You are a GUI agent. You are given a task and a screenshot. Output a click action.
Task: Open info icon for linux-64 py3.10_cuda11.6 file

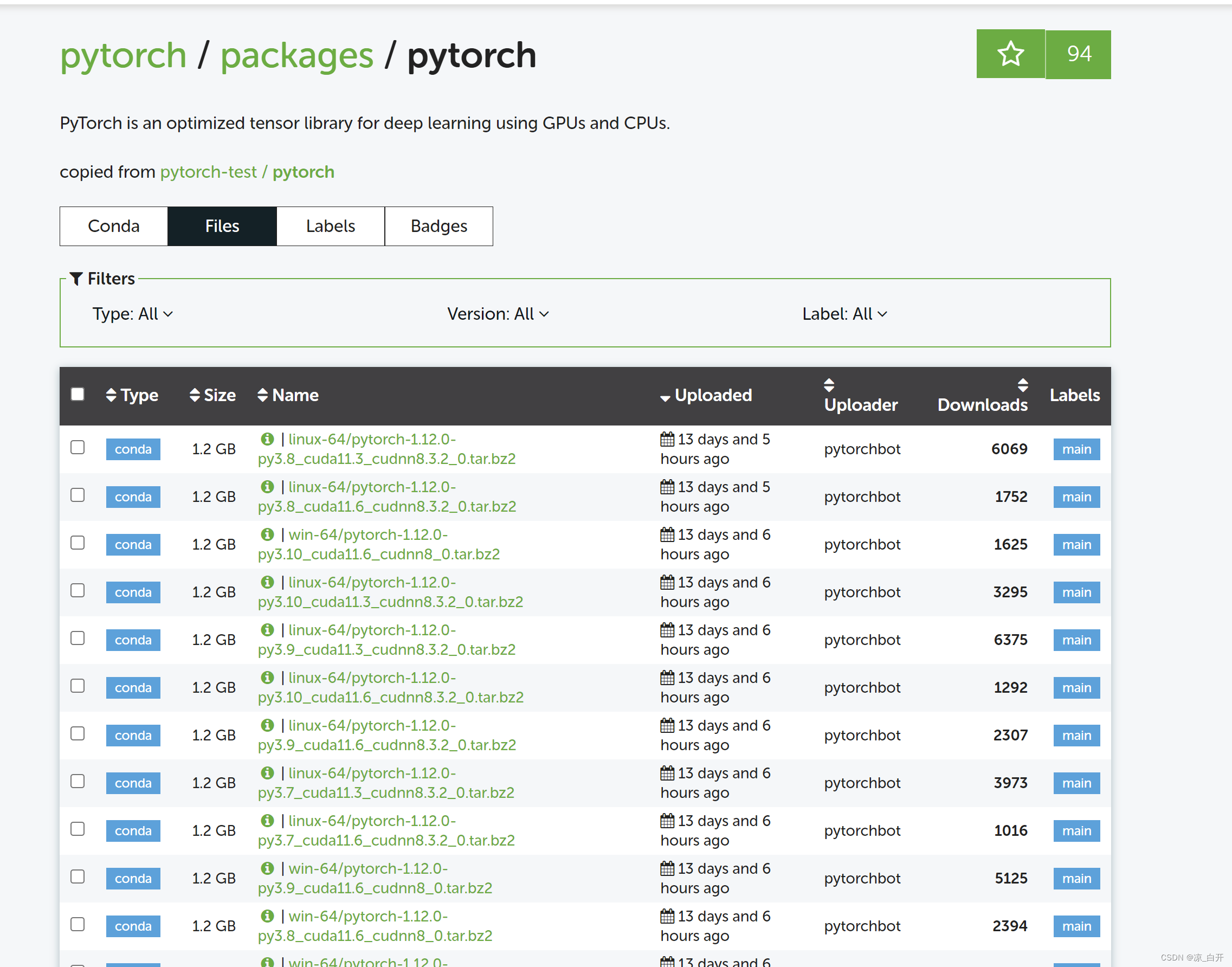click(267, 676)
